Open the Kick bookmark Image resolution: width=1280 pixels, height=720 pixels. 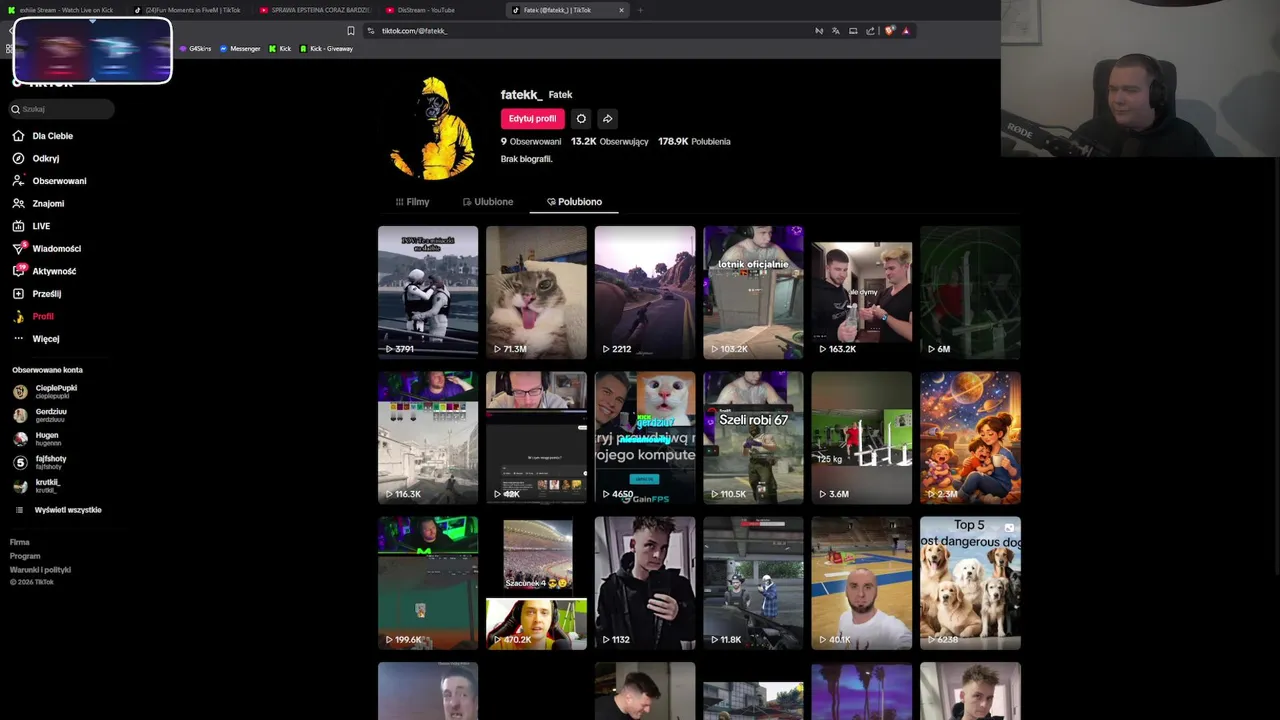pos(280,49)
